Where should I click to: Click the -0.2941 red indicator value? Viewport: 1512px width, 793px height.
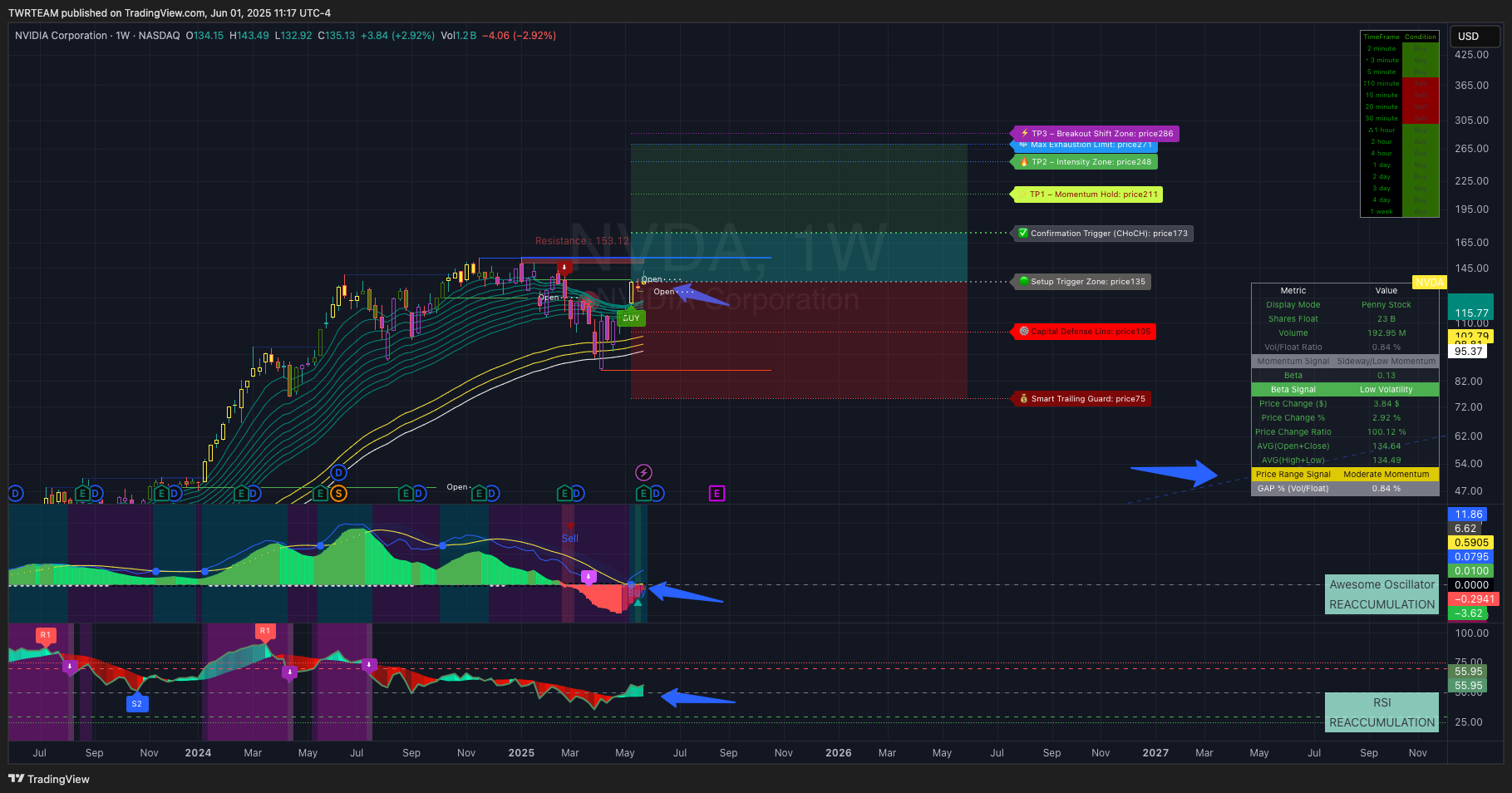pyautogui.click(x=1474, y=599)
